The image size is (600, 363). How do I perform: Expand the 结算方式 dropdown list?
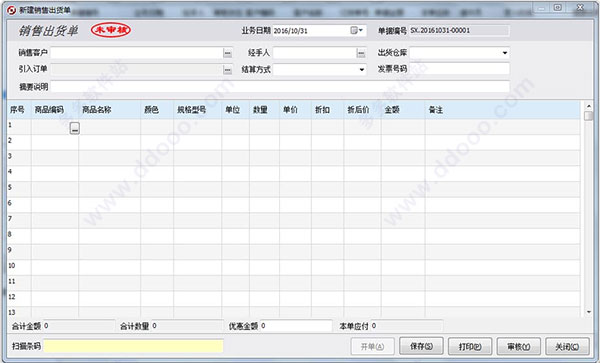(362, 70)
